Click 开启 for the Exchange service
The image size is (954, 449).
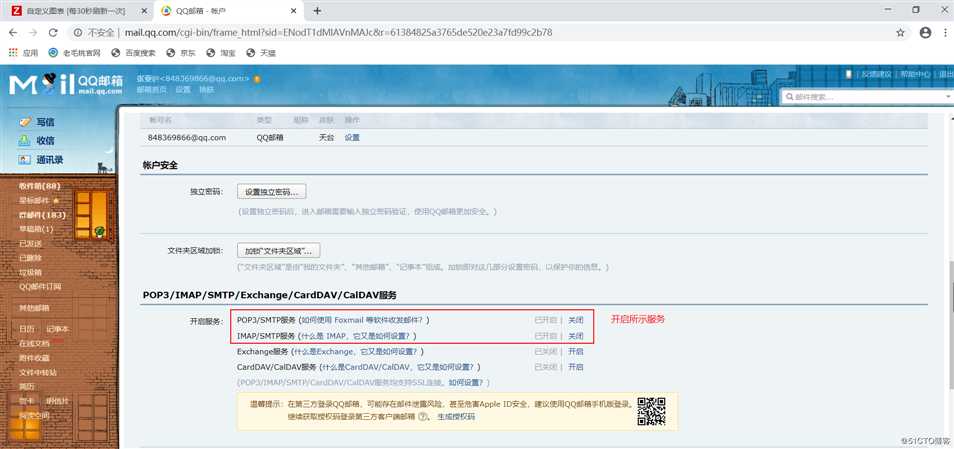pyautogui.click(x=576, y=352)
